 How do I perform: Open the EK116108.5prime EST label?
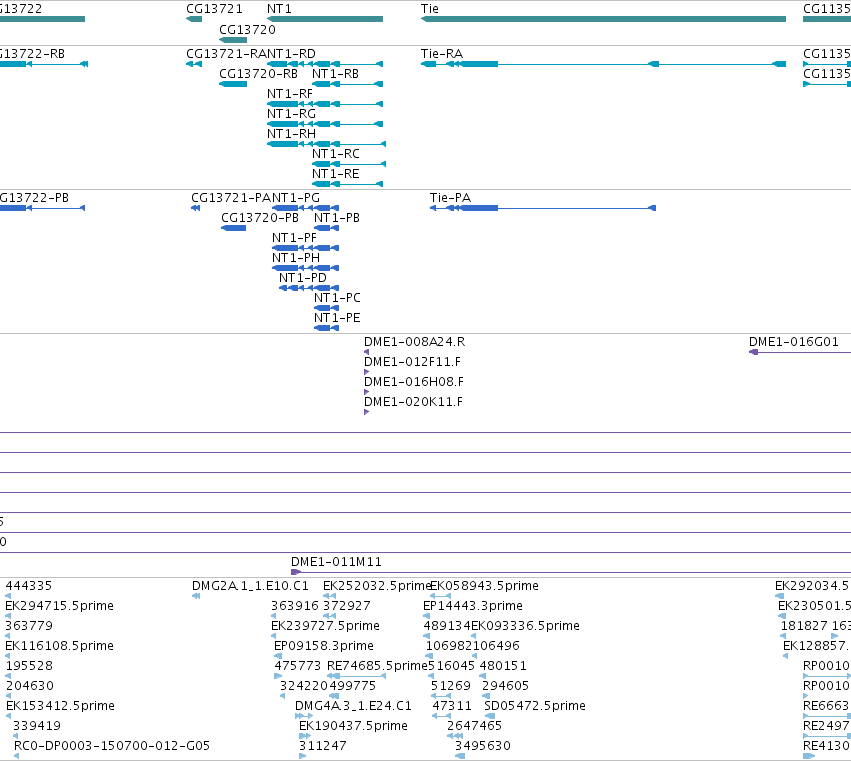tap(60, 646)
